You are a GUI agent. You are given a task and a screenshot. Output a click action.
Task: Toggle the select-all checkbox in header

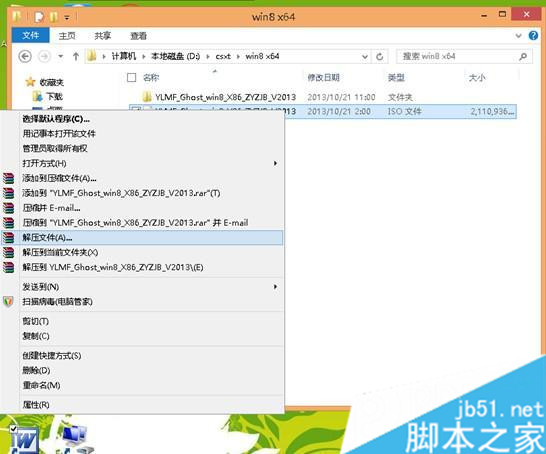click(x=131, y=77)
